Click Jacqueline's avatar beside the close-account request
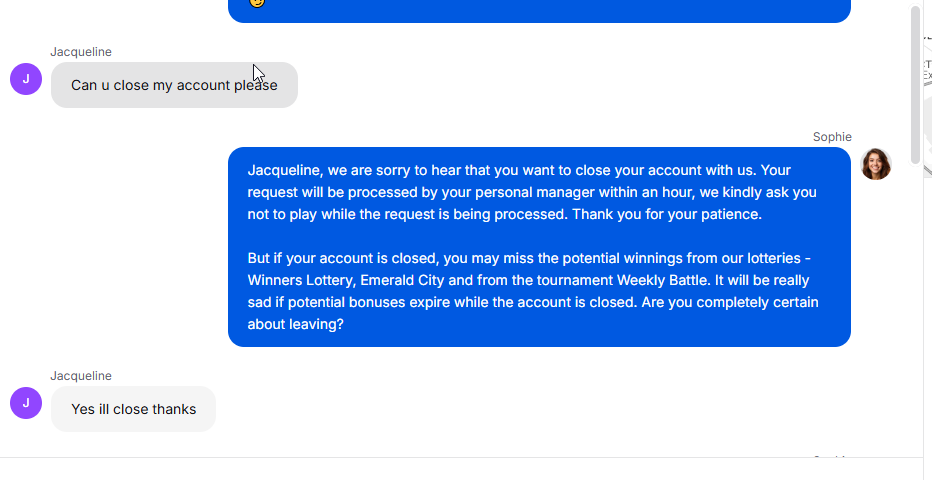Screen dimensions: 932x480 tap(26, 78)
